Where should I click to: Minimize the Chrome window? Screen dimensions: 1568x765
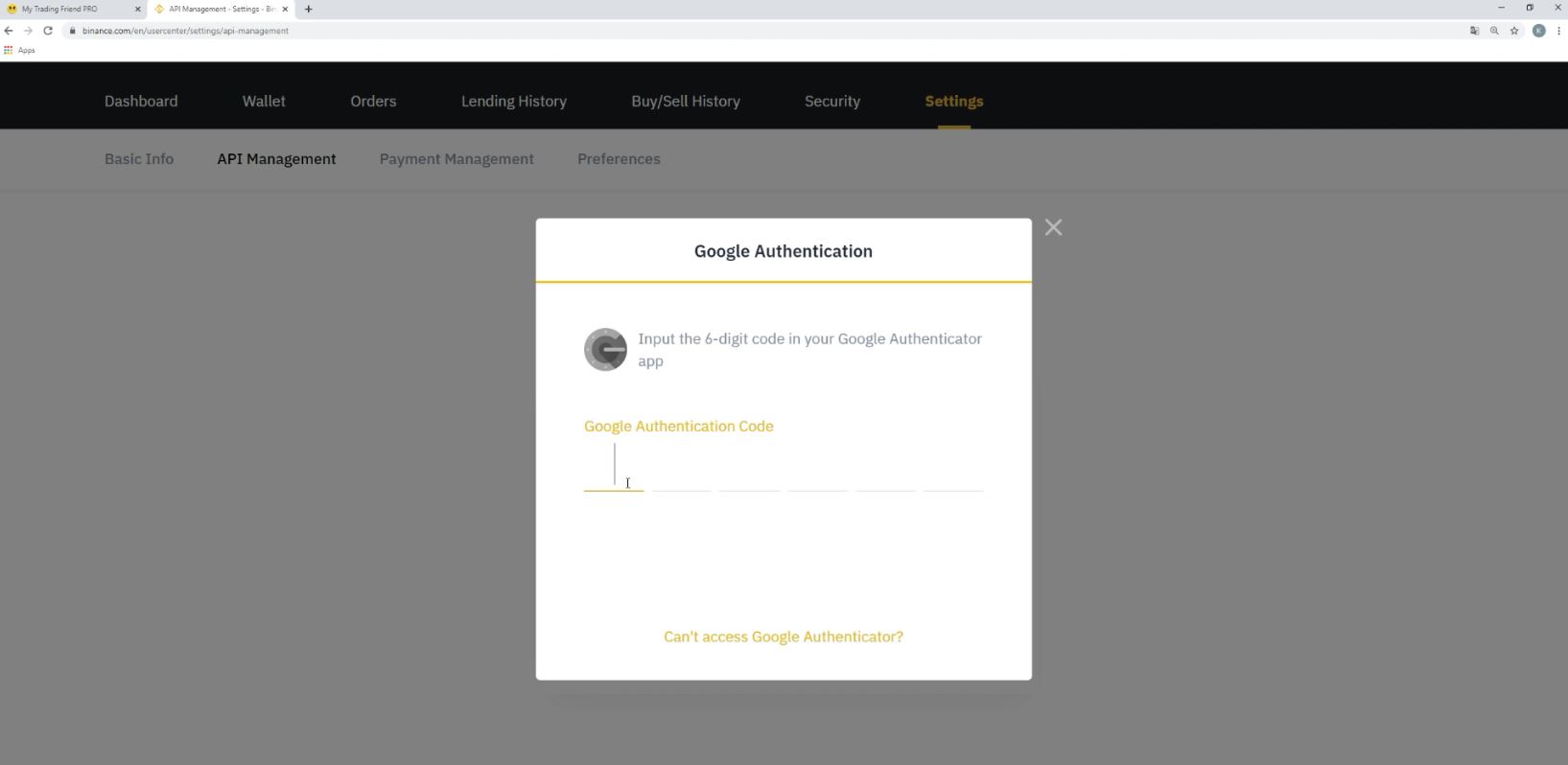1501,8
